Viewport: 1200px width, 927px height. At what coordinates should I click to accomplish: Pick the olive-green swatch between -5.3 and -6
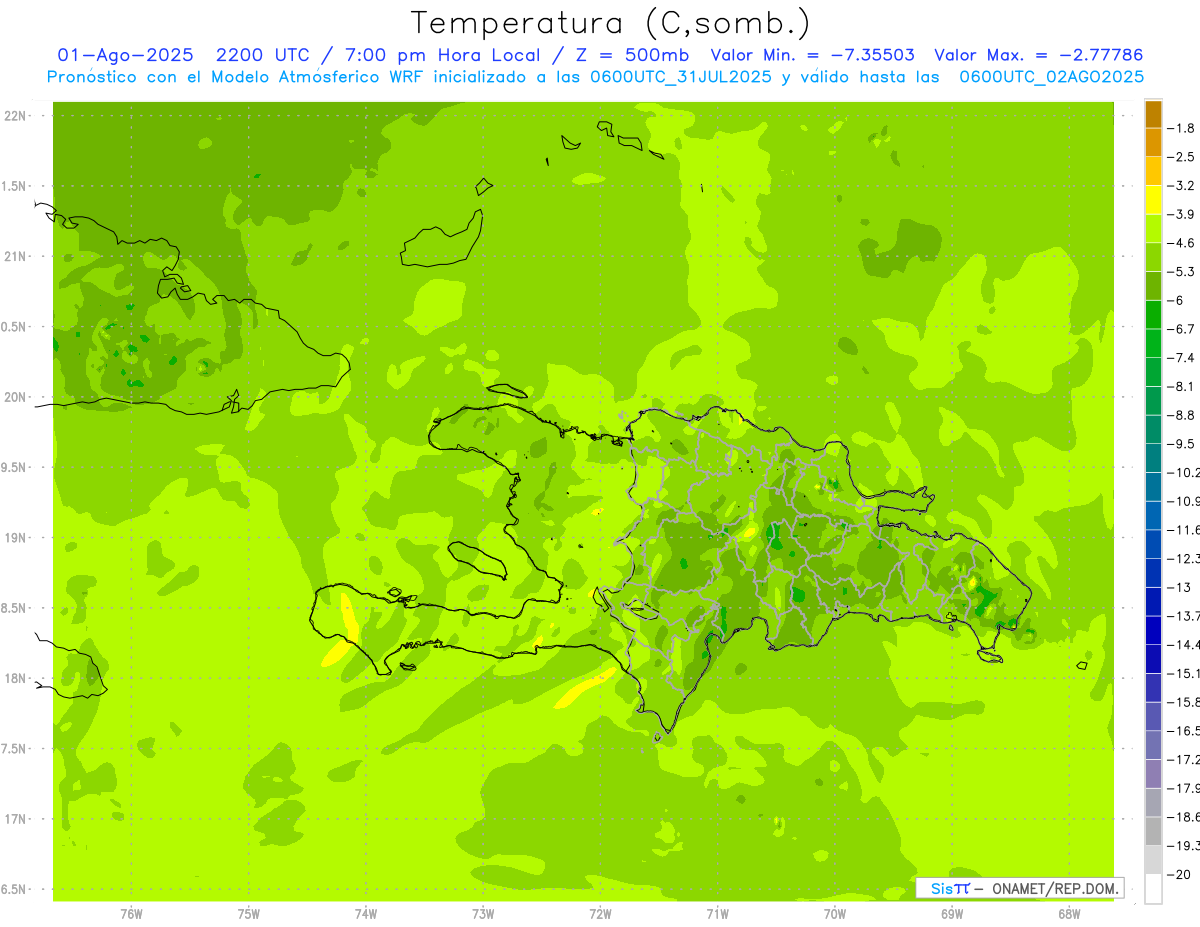click(x=1153, y=286)
